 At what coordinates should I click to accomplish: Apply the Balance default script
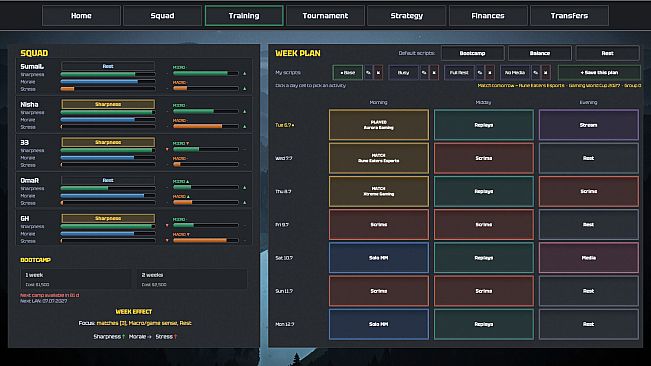[540, 53]
